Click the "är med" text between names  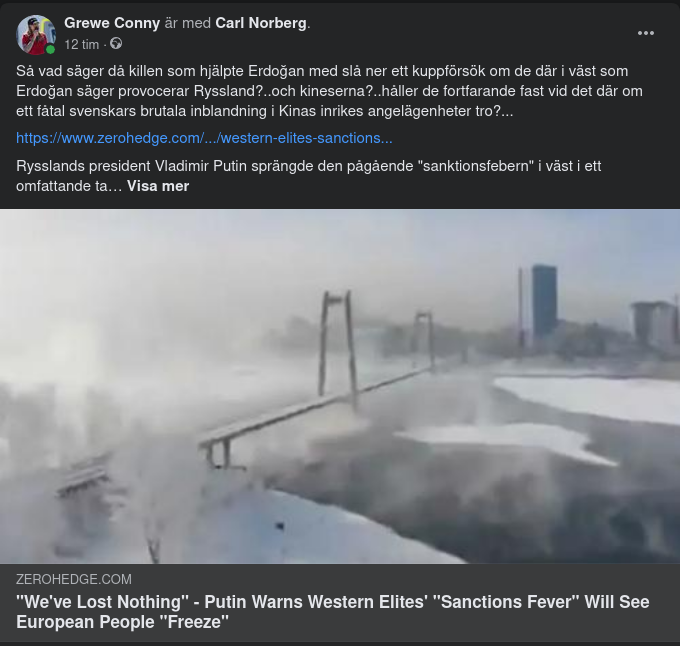(x=188, y=23)
